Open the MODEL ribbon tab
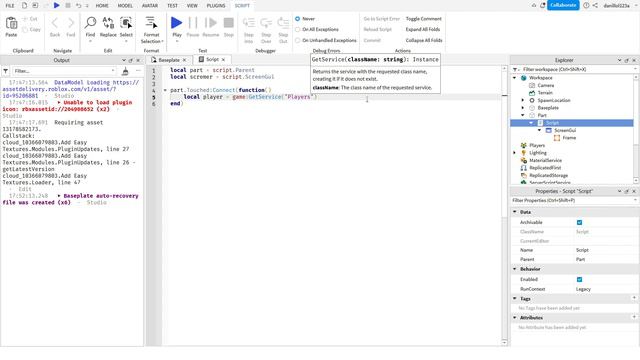This screenshot has height=360, width=640. coord(125,6)
